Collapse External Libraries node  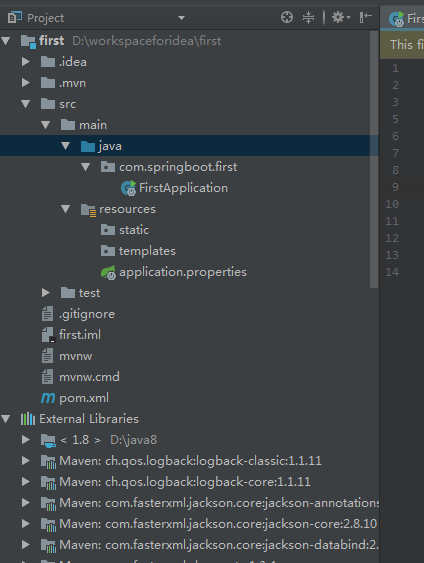pos(6,419)
